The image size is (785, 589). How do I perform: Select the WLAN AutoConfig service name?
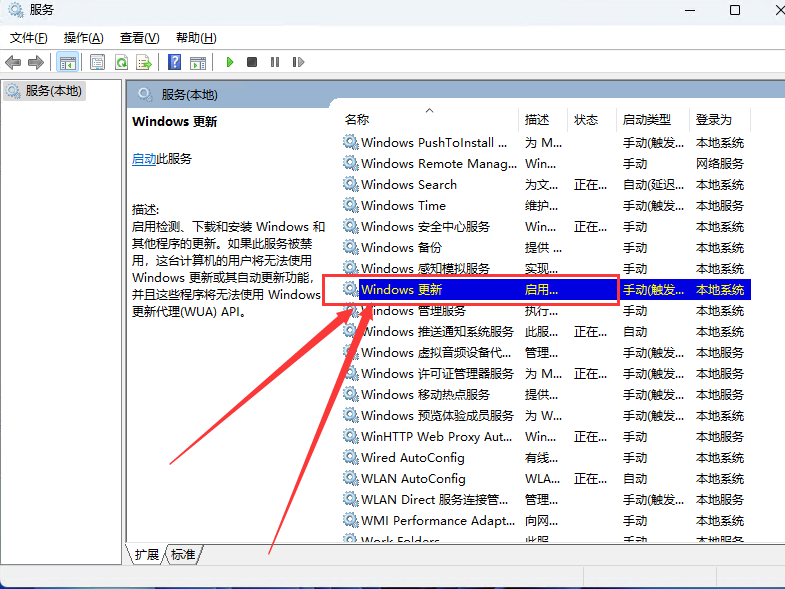point(413,479)
